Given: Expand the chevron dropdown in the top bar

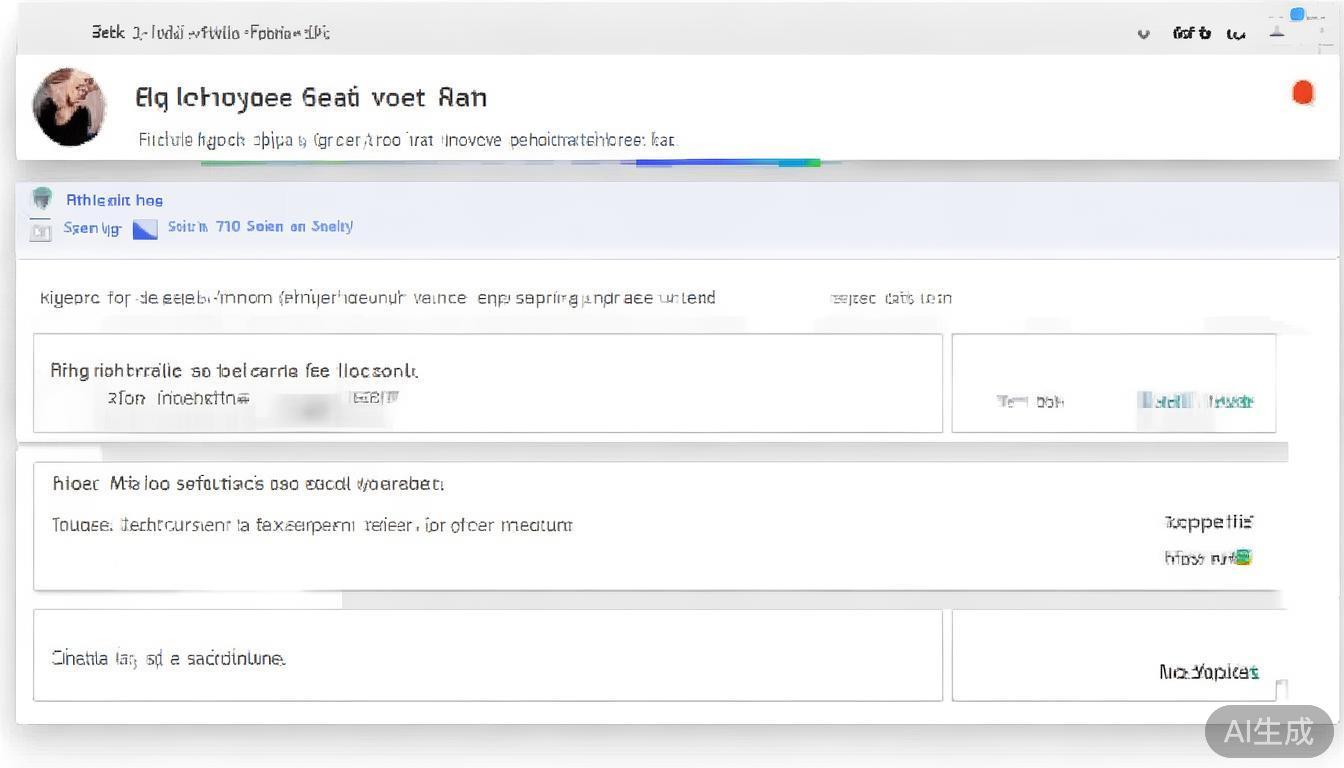Looking at the screenshot, I should pyautogui.click(x=1144, y=34).
